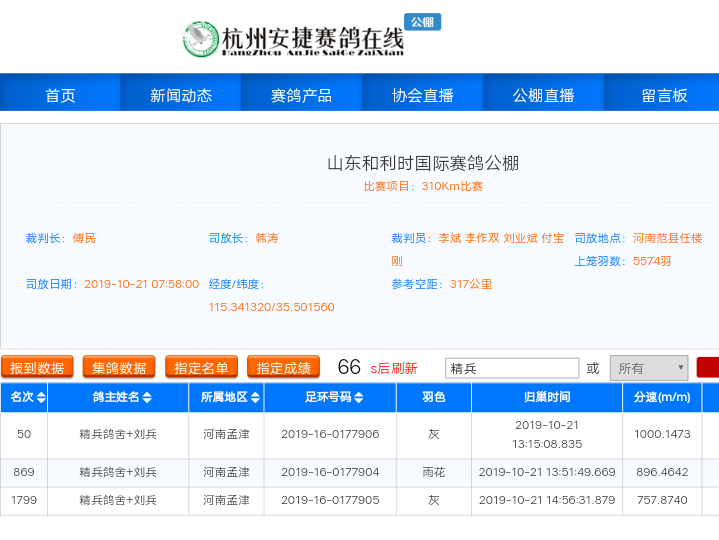Select rank cell 50
This screenshot has width=719, height=540.
pos(24,434)
